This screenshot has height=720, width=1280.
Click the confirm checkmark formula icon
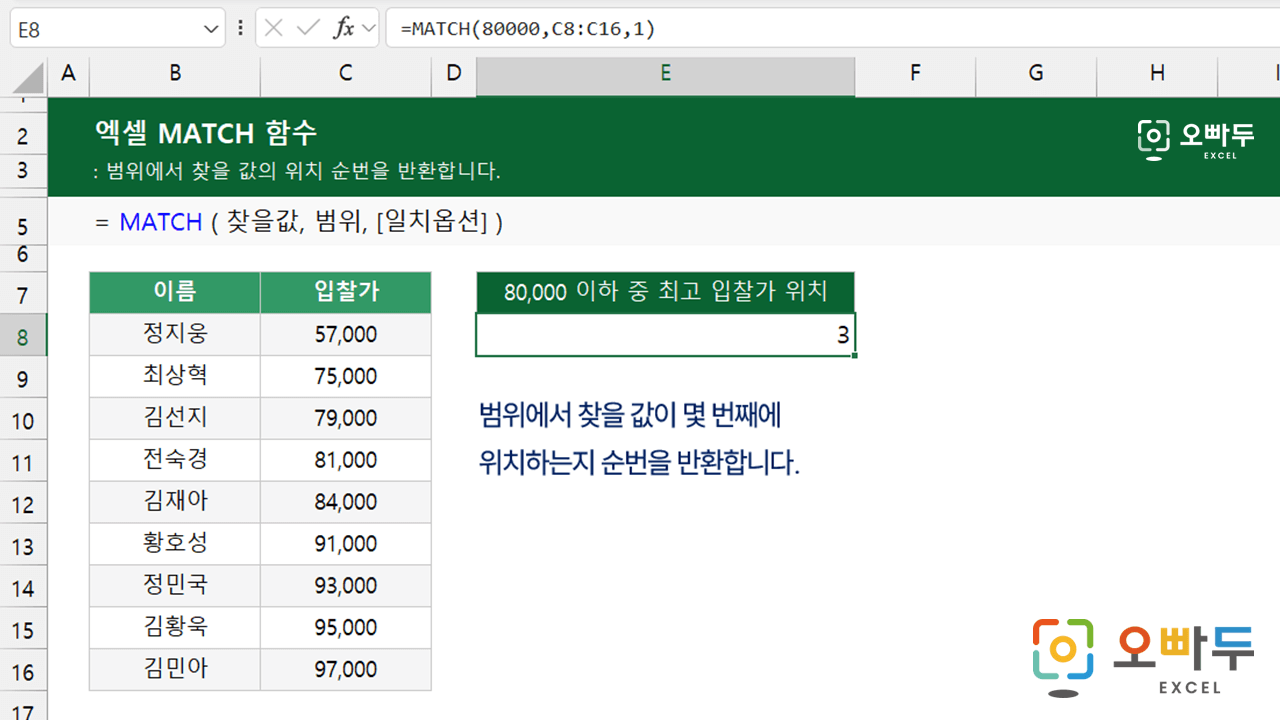(x=308, y=28)
